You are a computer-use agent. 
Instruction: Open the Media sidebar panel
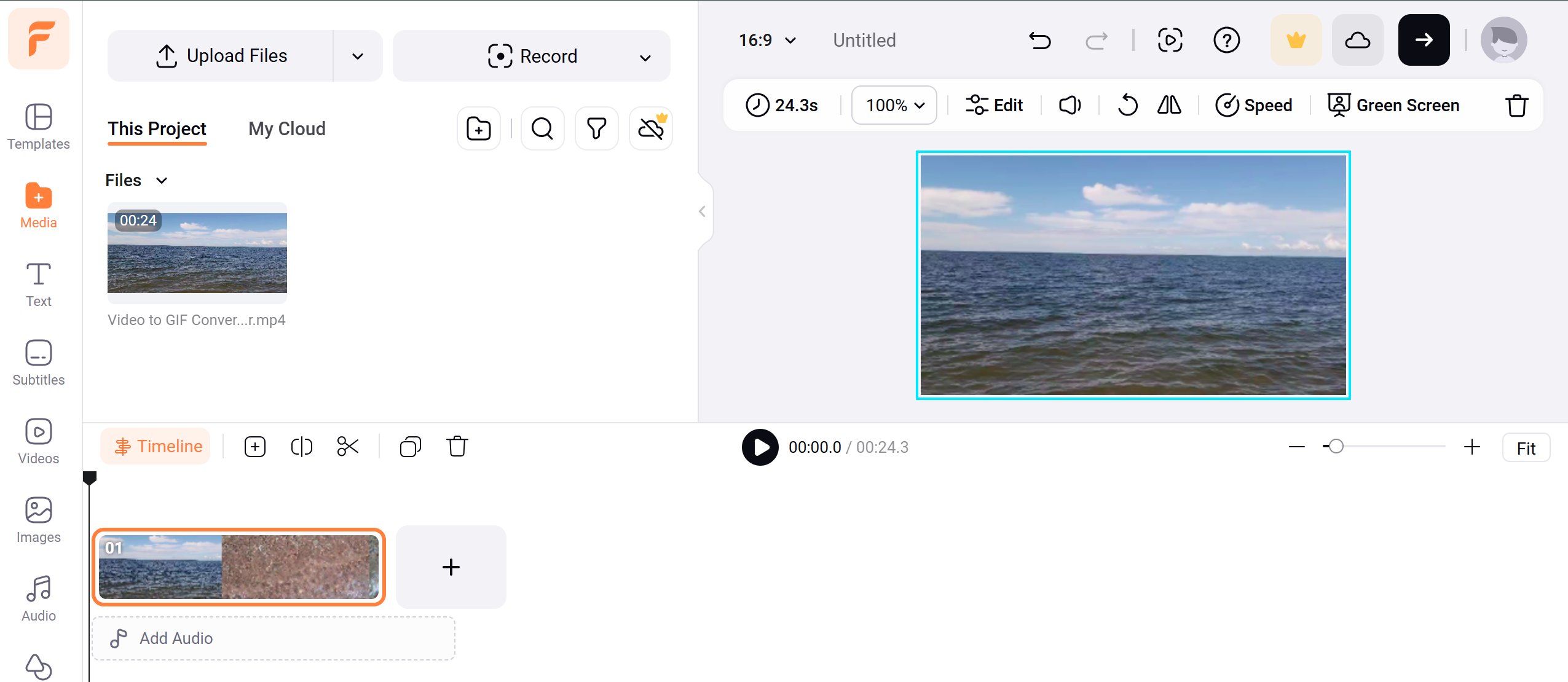(x=39, y=205)
